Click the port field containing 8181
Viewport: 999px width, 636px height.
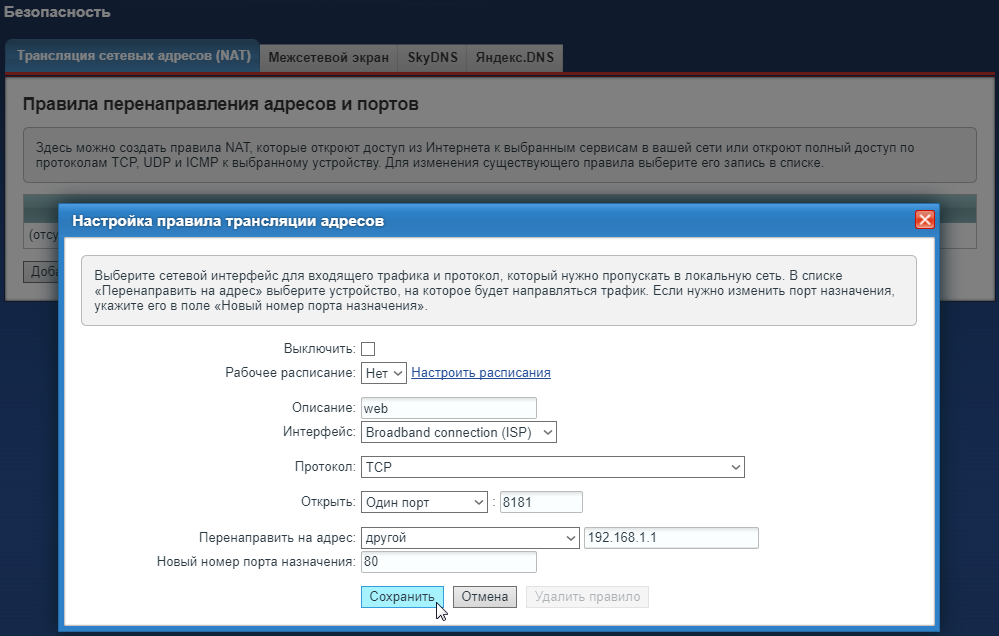tap(541, 501)
